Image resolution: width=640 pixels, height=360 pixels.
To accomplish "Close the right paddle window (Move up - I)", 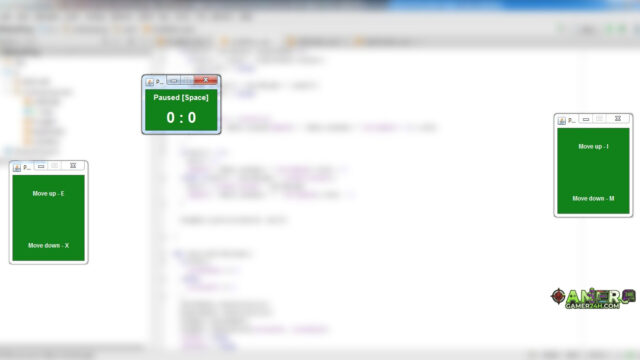I will (618, 118).
